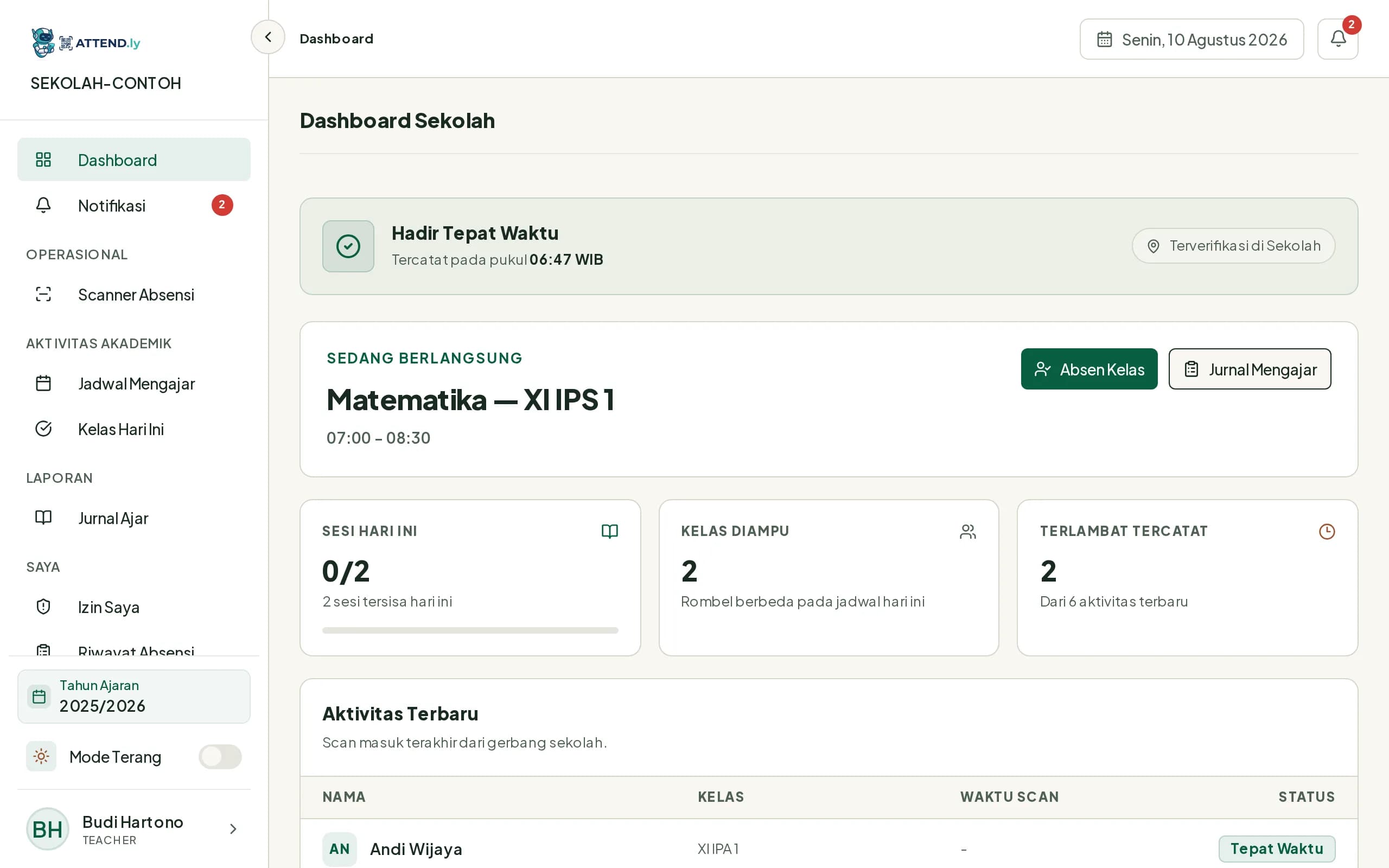The height and width of the screenshot is (868, 1389).
Task: Open Jadwal Mengajar in the sidebar
Action: point(133,384)
